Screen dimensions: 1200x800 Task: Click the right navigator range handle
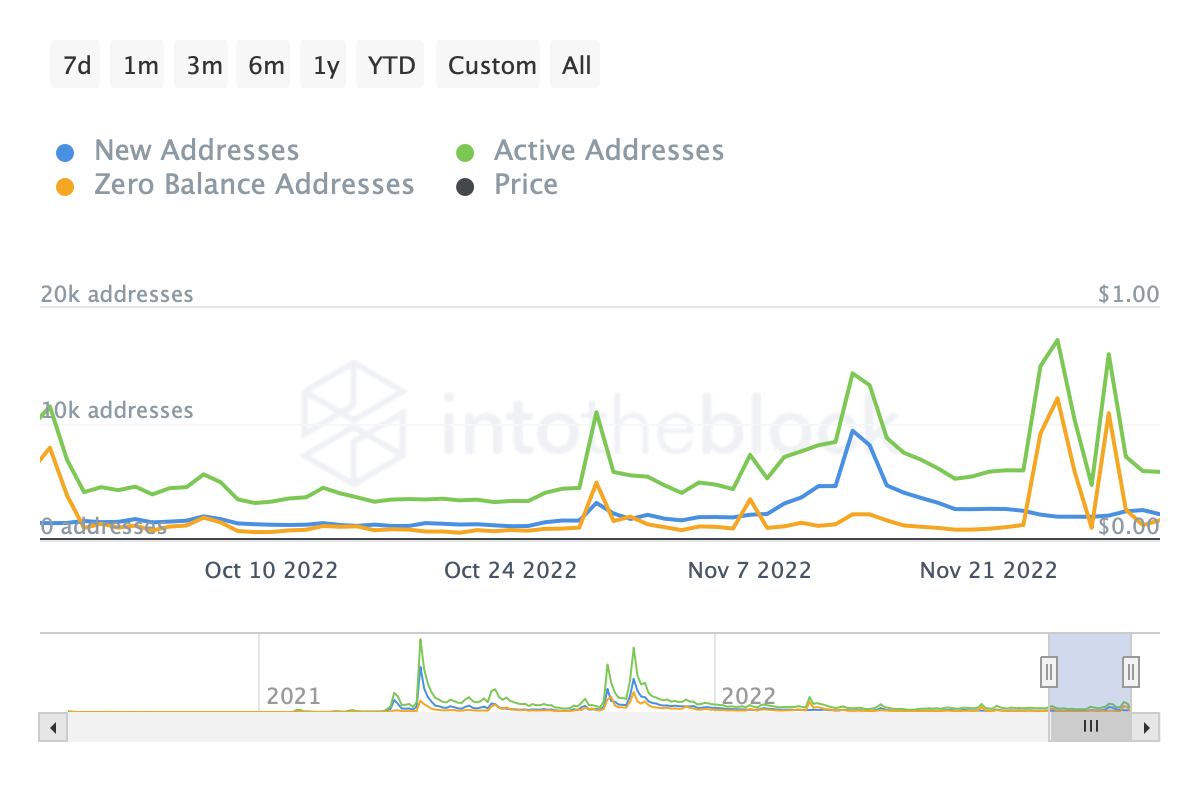(1131, 671)
